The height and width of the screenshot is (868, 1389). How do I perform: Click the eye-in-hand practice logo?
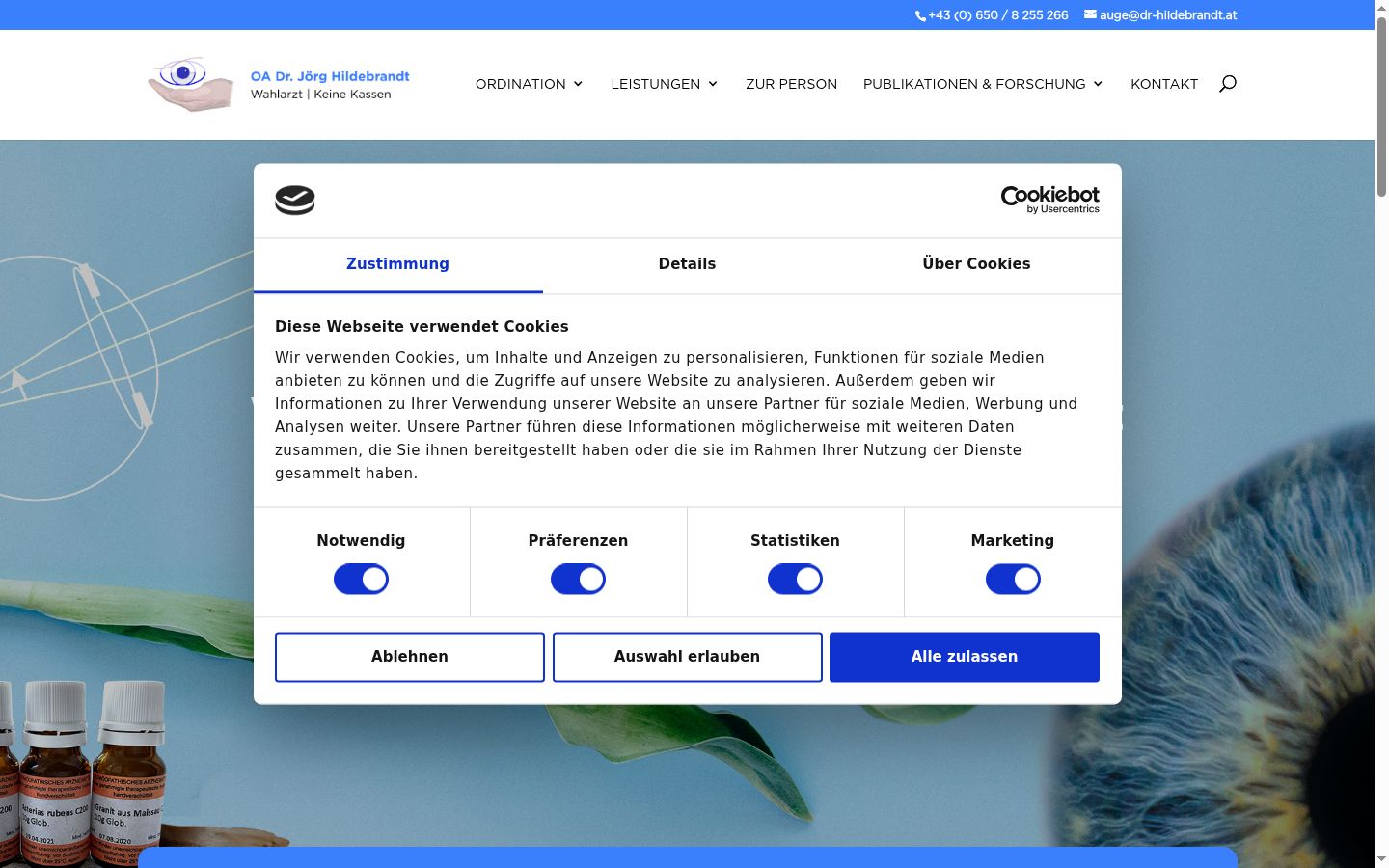click(x=191, y=85)
